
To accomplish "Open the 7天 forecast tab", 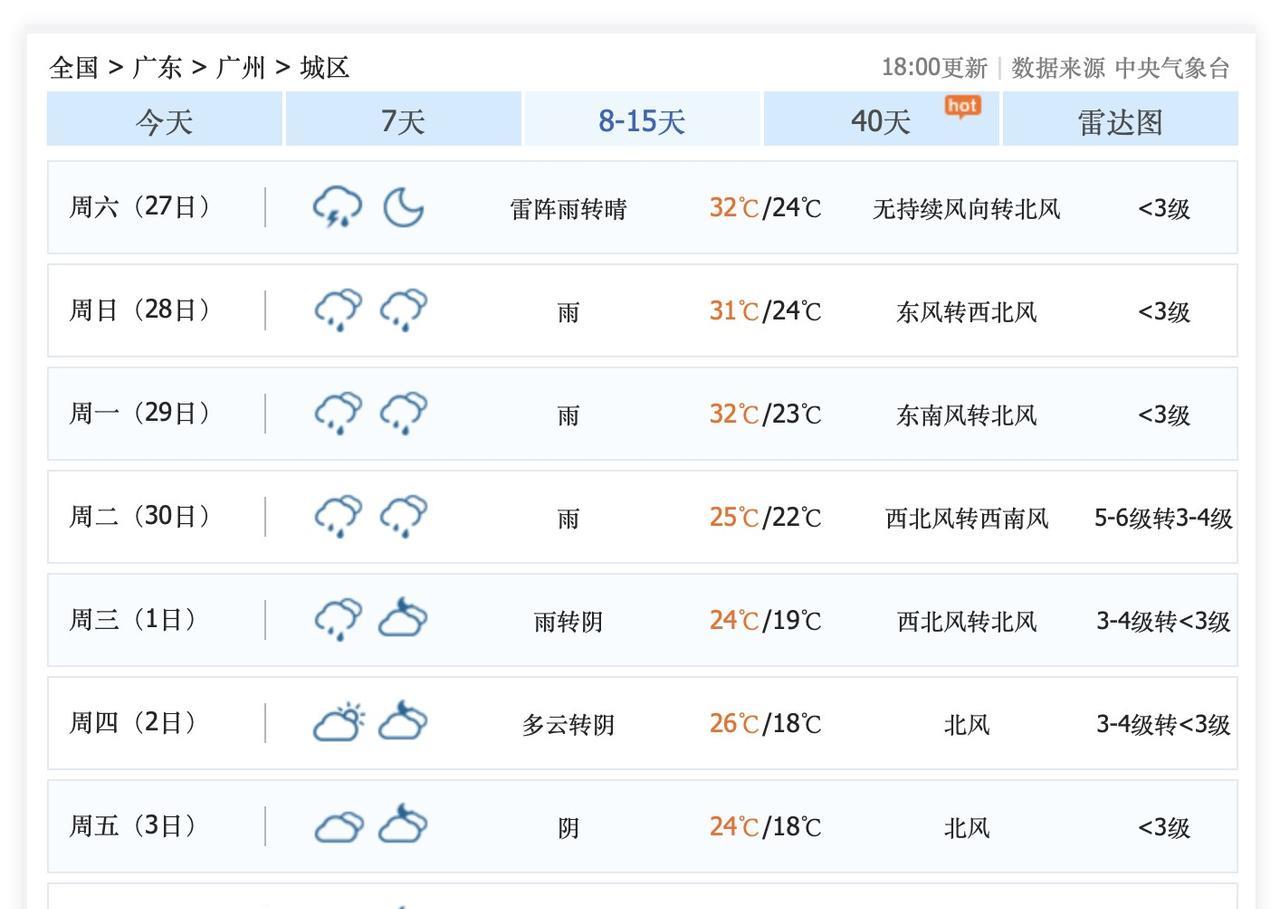I will tap(403, 121).
